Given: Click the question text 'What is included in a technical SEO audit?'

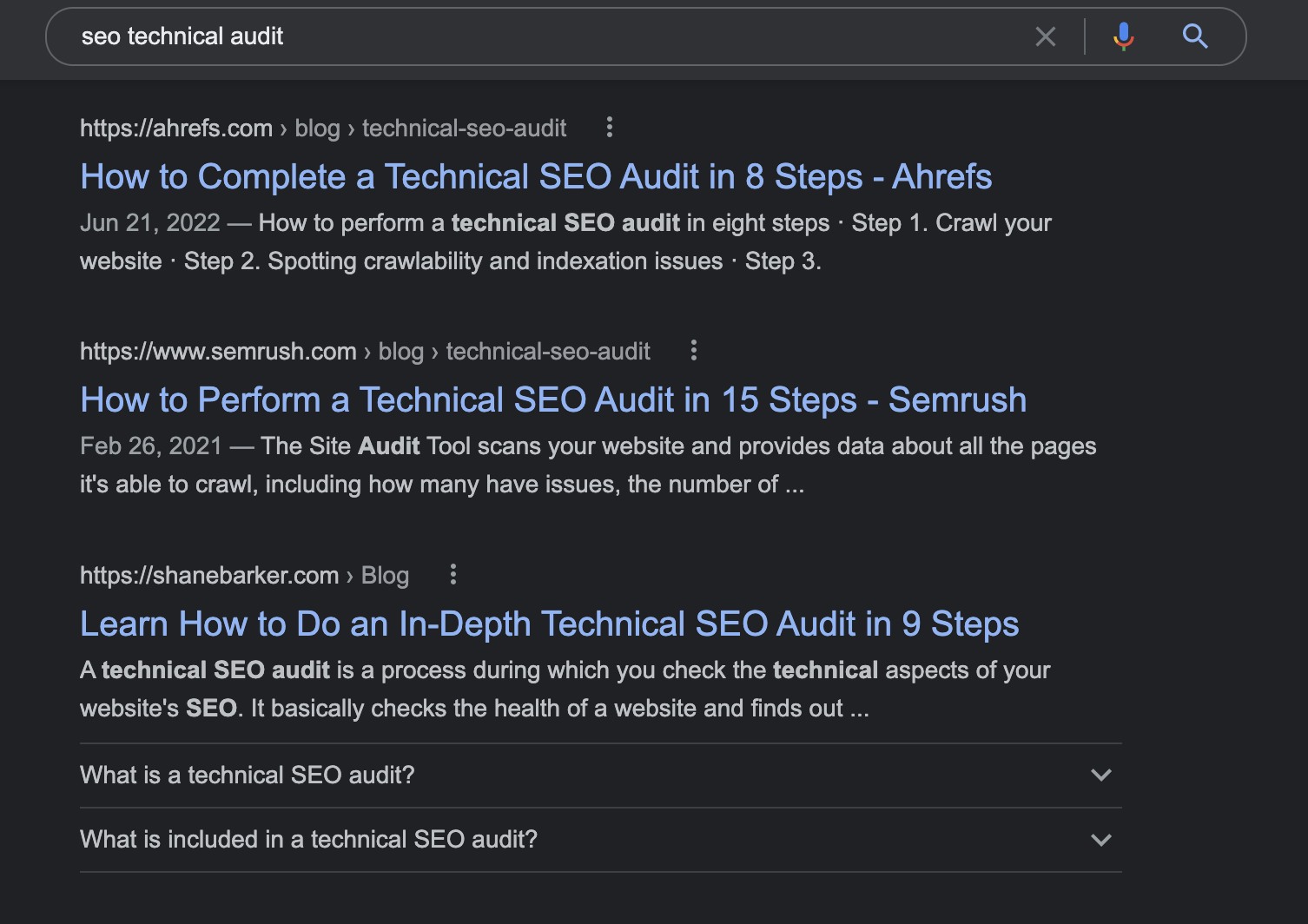Looking at the screenshot, I should coord(308,840).
